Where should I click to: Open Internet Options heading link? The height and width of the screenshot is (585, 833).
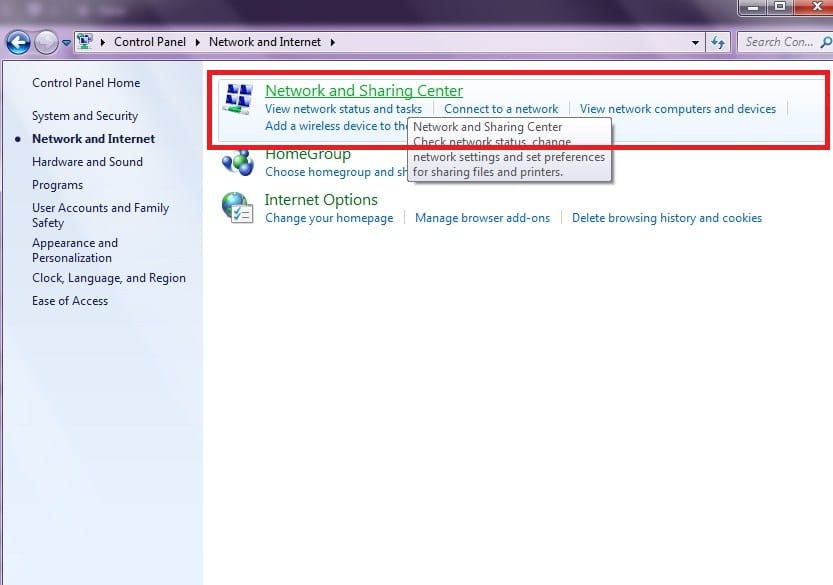point(321,200)
